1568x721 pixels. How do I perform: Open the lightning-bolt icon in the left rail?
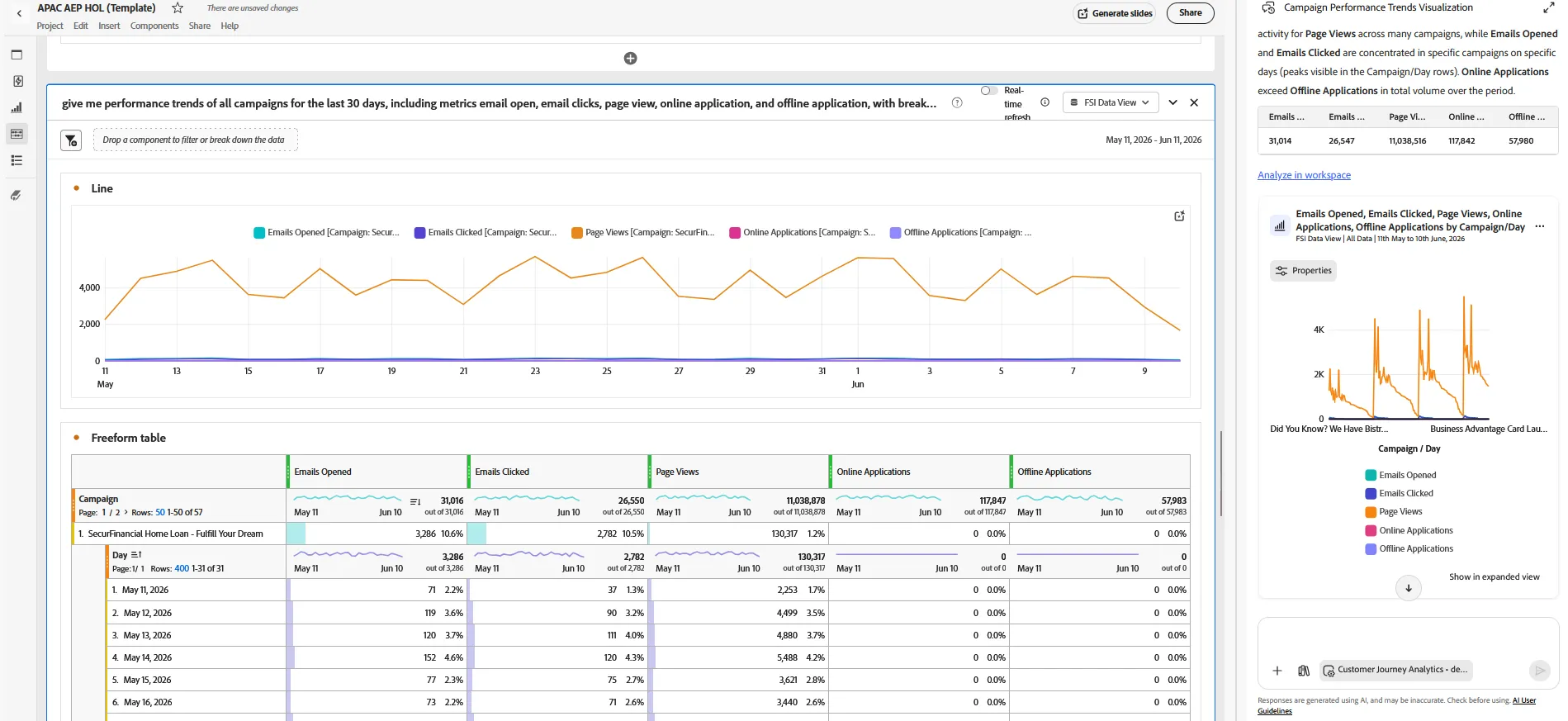(17, 81)
